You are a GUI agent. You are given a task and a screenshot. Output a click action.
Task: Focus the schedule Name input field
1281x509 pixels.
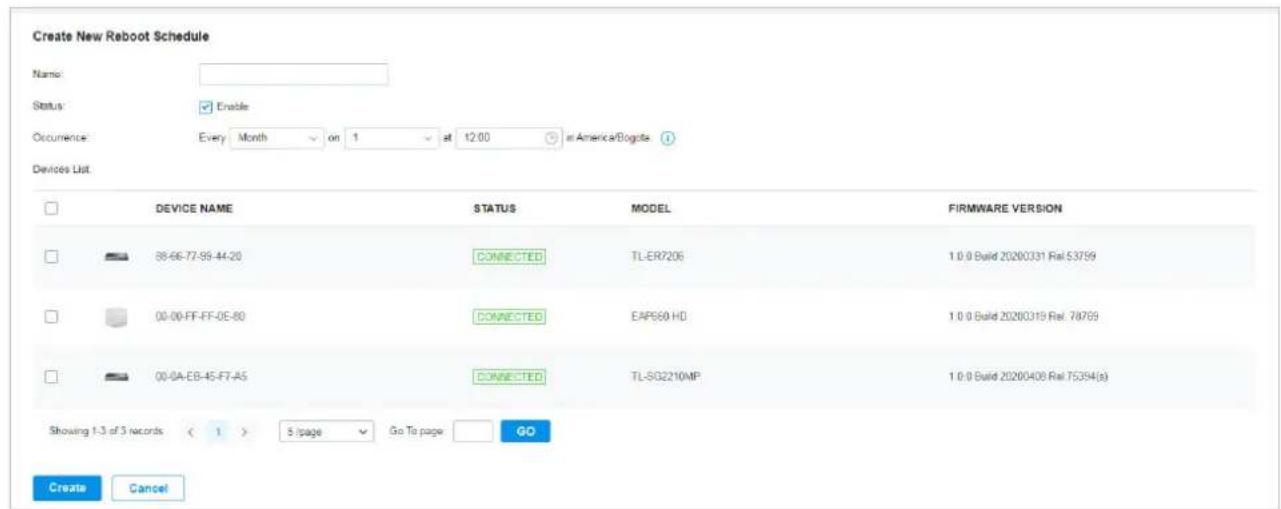pyautogui.click(x=293, y=74)
